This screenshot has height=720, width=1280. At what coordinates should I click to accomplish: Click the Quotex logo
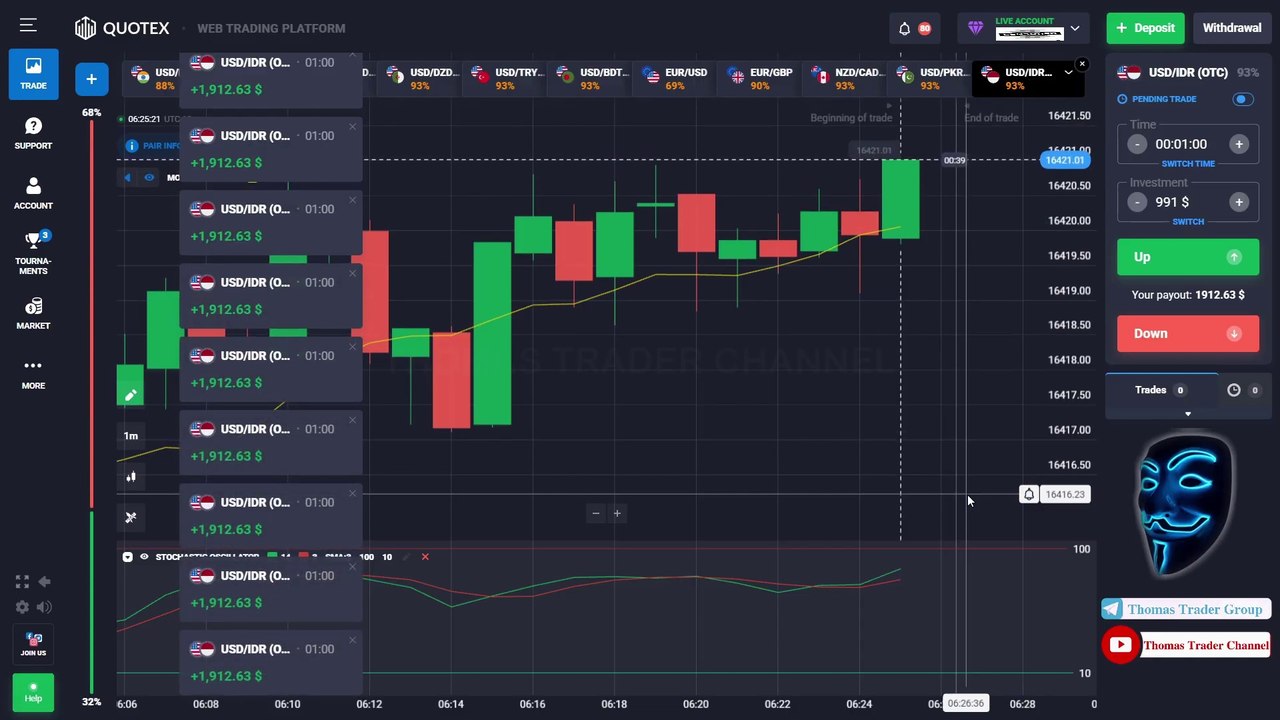[122, 28]
